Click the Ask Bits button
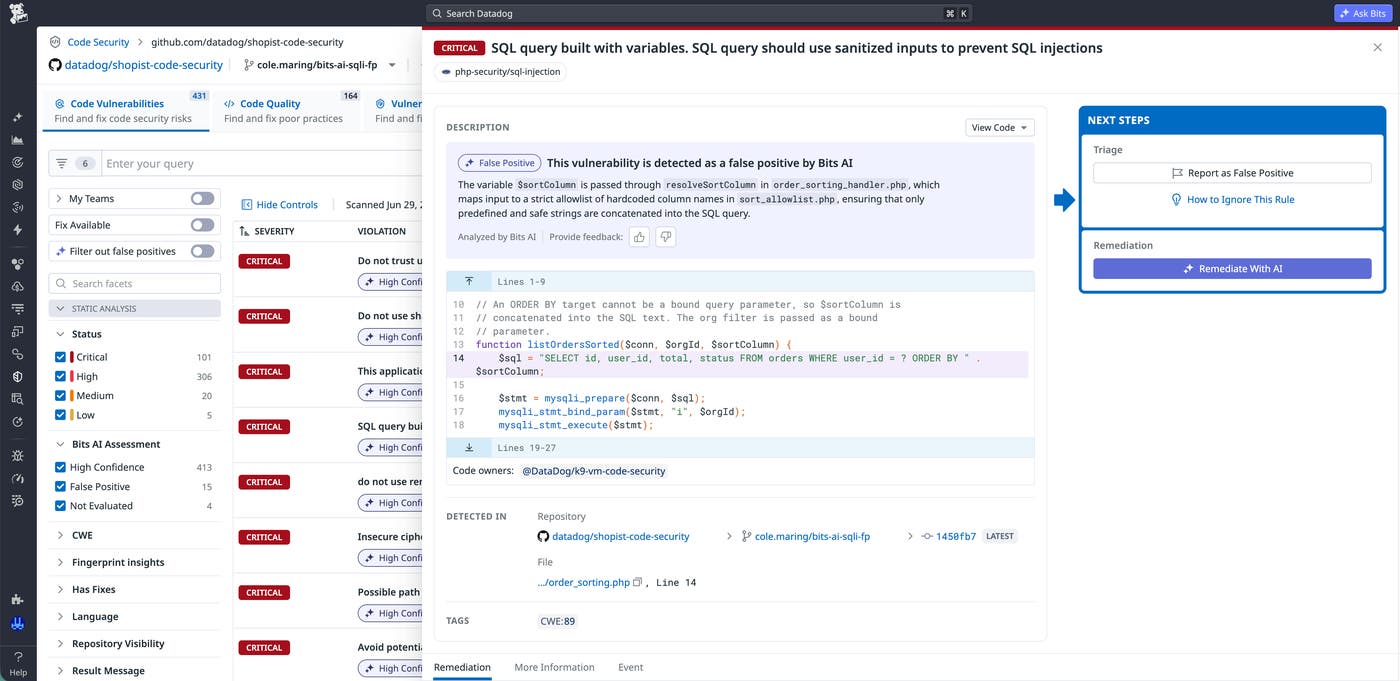Viewport: 1400px width, 681px height. 1361,14
